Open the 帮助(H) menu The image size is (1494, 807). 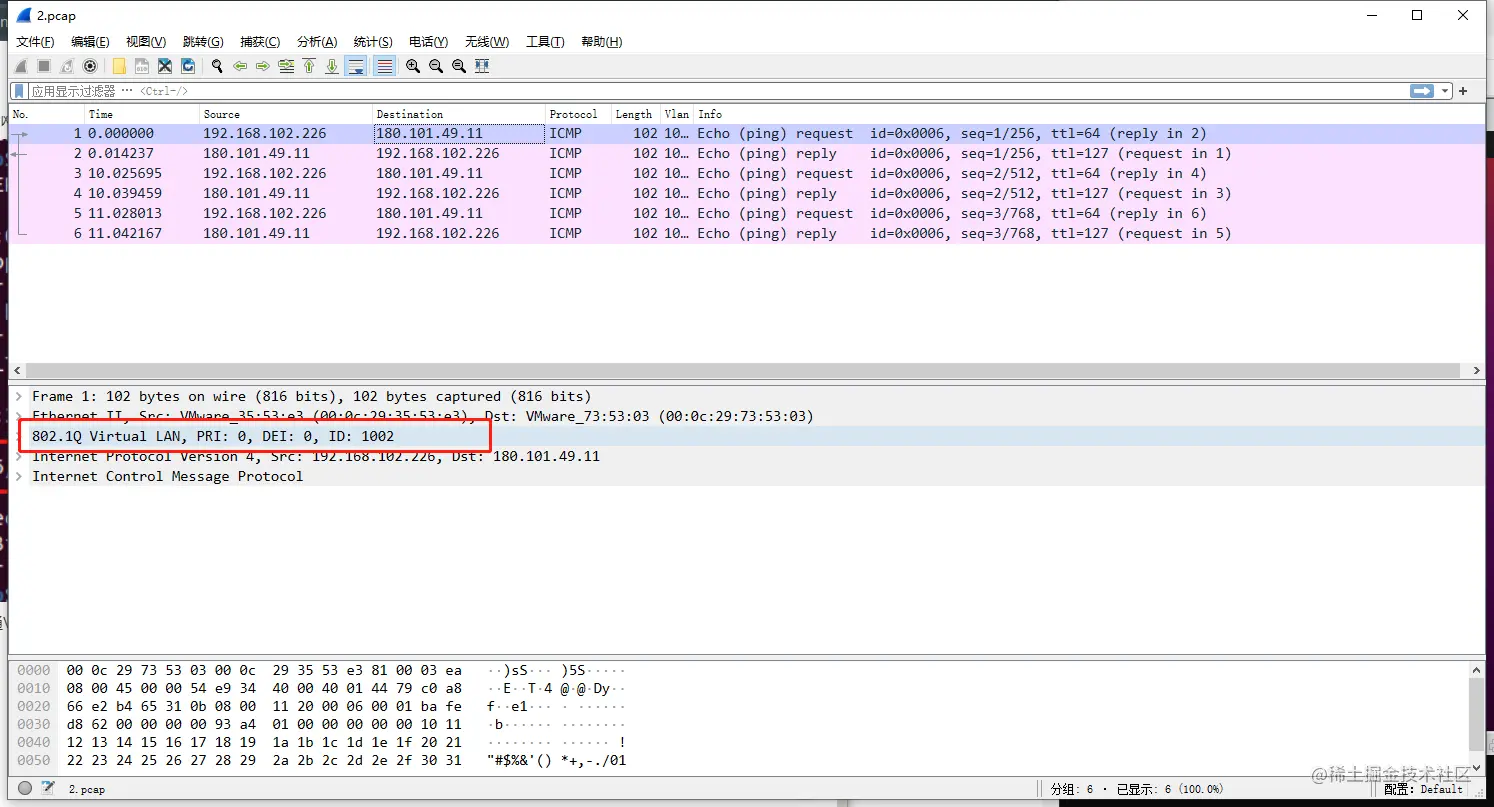601,42
